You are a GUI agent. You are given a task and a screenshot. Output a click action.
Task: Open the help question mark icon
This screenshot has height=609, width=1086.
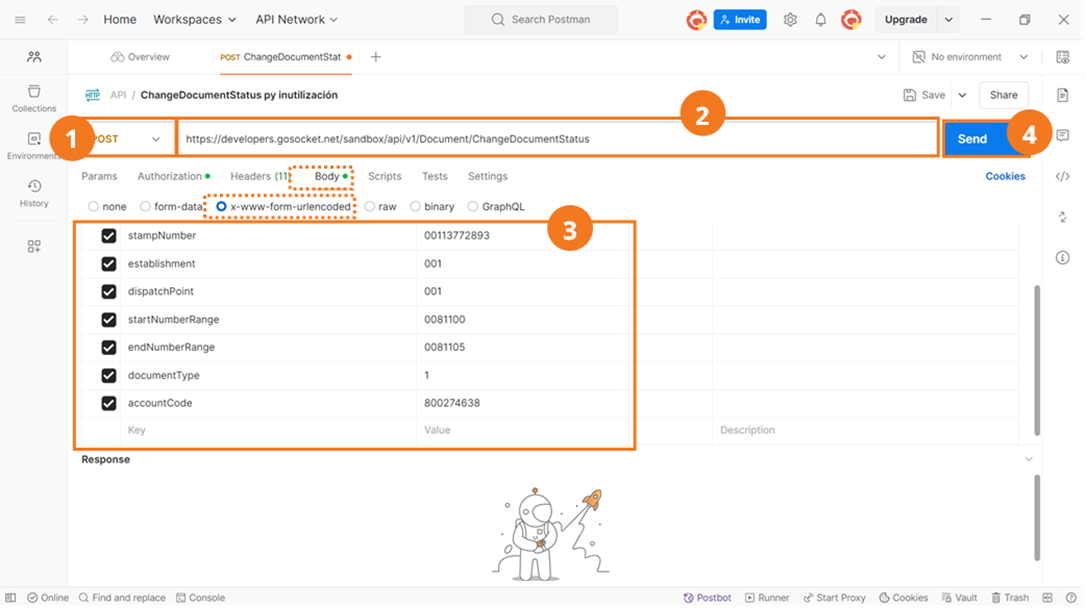pyautogui.click(x=1071, y=597)
